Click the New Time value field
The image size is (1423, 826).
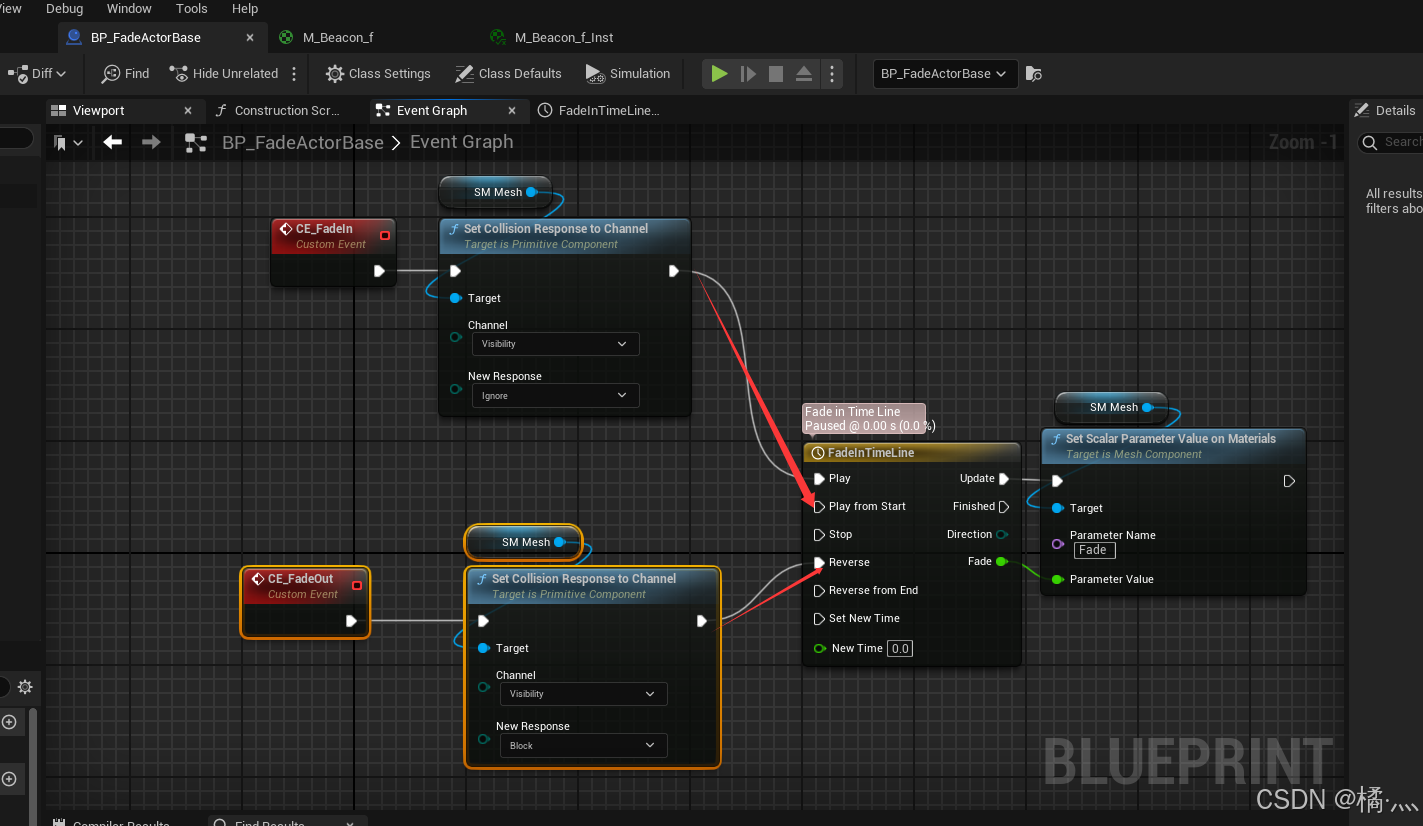click(x=900, y=649)
